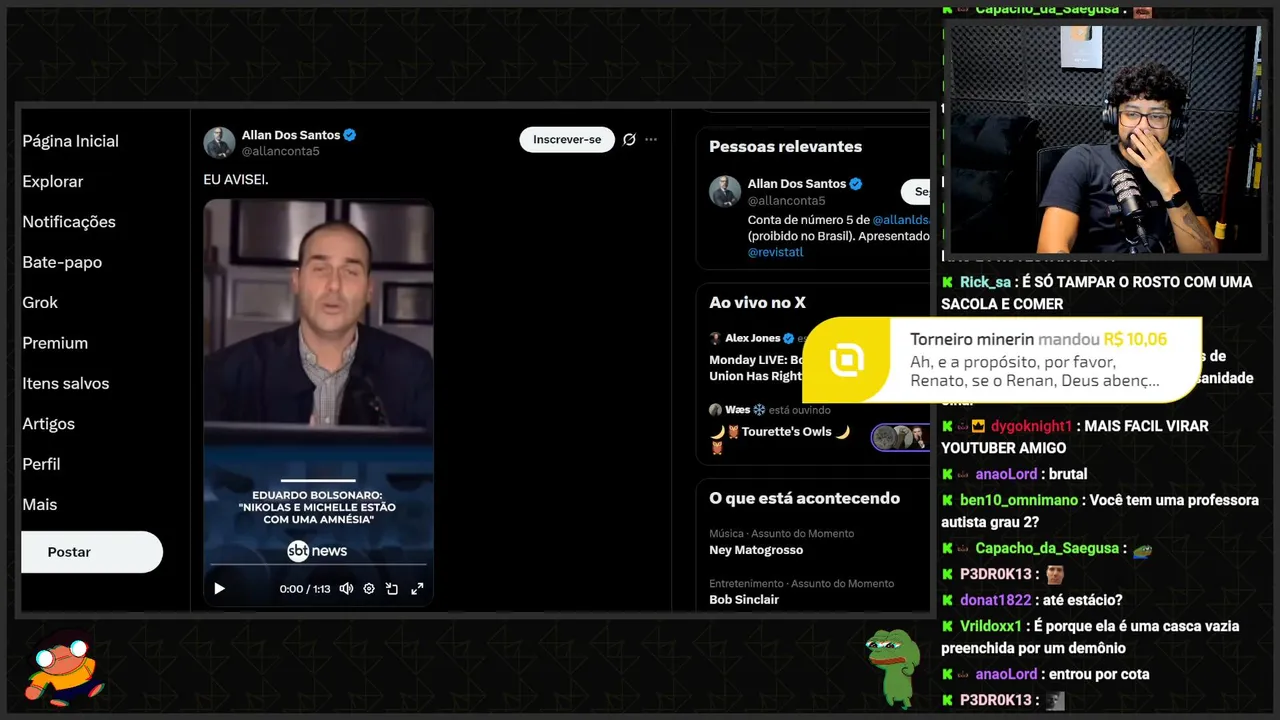1280x720 pixels.
Task: Click the Vrildoxx1 username in chat
Action: tap(991, 626)
